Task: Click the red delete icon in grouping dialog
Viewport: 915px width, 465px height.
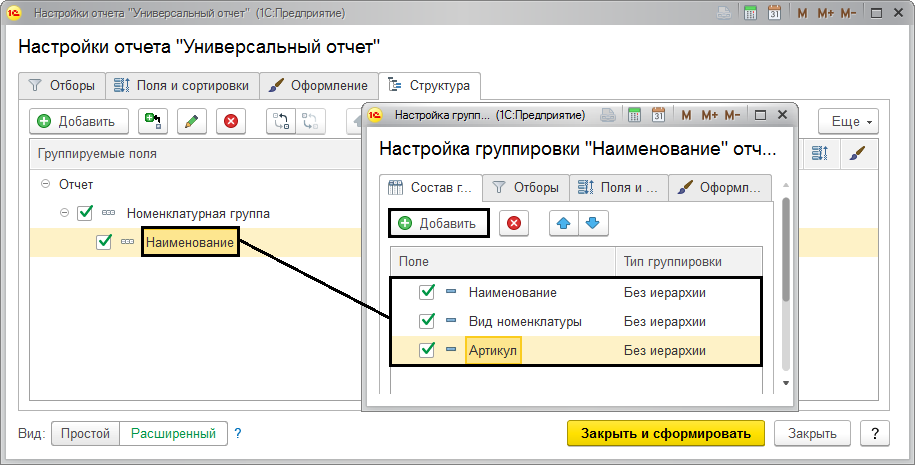Action: click(x=514, y=223)
